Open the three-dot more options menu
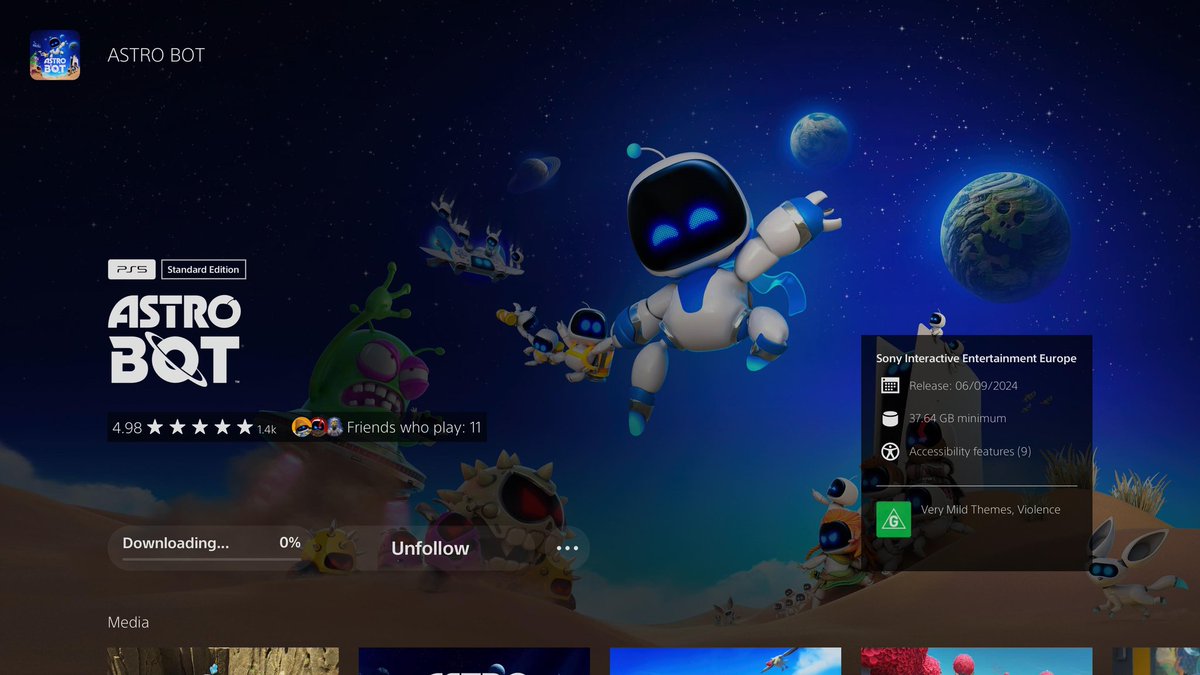This screenshot has height=675, width=1200. point(567,548)
